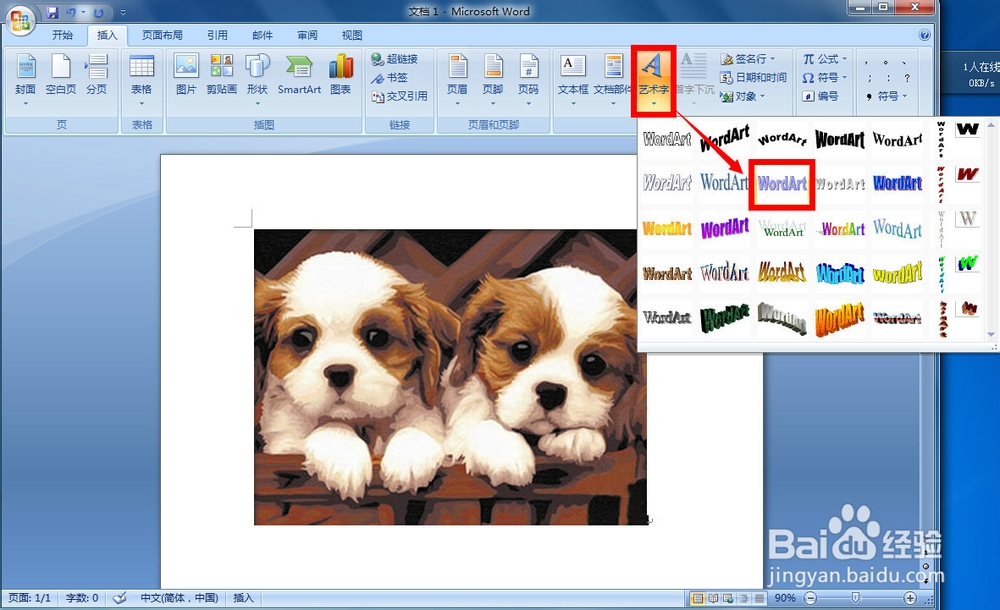1000x610 pixels.
Task: Switch to the 邮件 (Mailings) tab
Action: [x=262, y=35]
